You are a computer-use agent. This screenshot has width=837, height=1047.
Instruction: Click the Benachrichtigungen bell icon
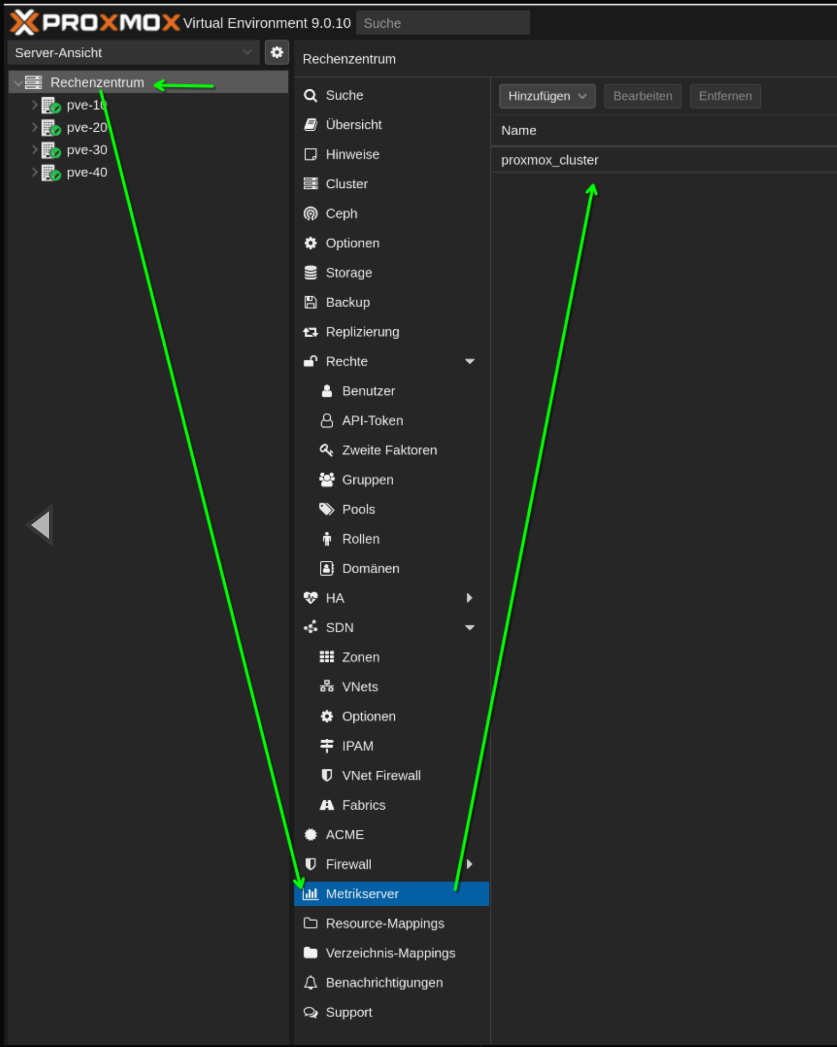(310, 982)
